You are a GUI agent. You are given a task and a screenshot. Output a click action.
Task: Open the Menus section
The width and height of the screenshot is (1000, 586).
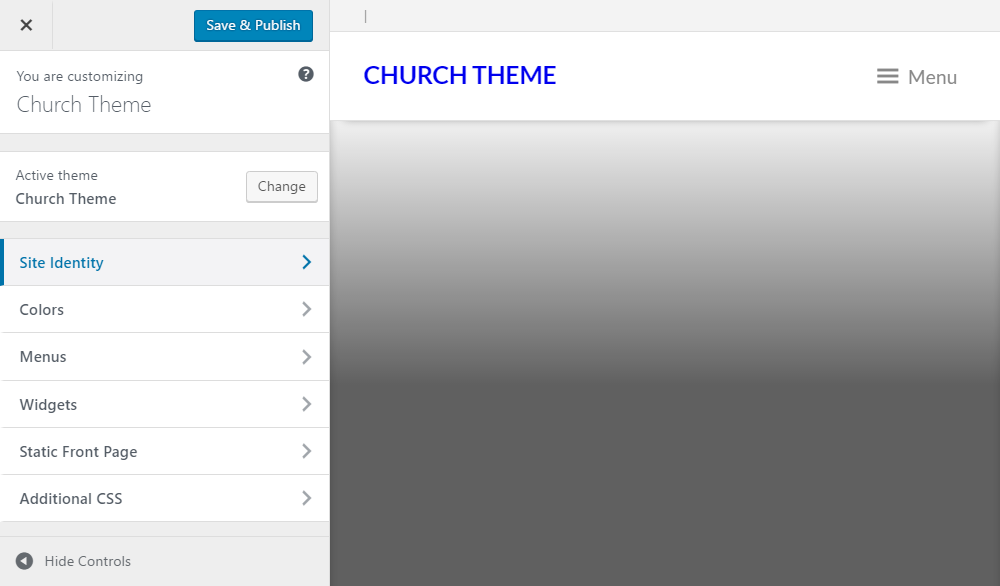click(x=165, y=356)
